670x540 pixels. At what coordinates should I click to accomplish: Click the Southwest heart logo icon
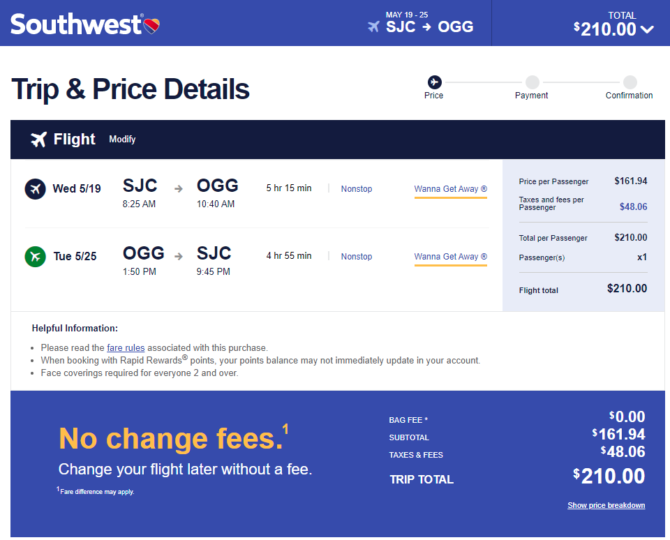[x=152, y=26]
